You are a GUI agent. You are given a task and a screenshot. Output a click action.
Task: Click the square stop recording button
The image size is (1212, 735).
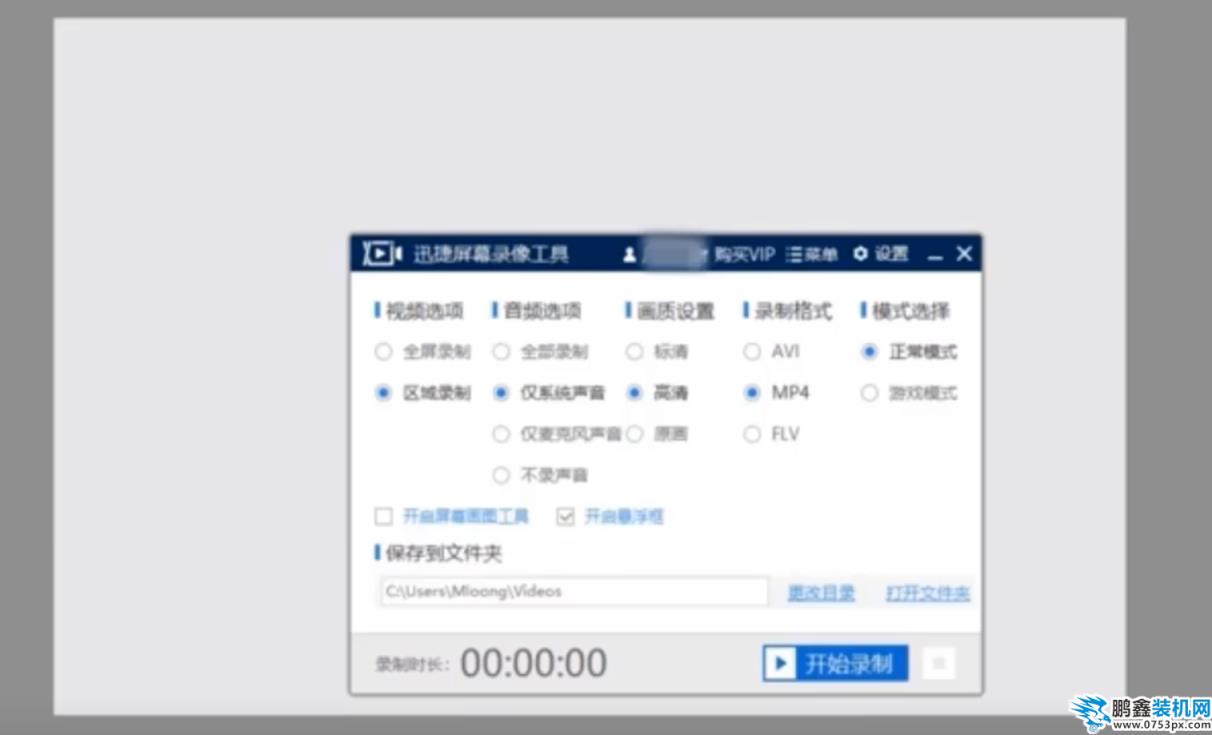tap(938, 663)
